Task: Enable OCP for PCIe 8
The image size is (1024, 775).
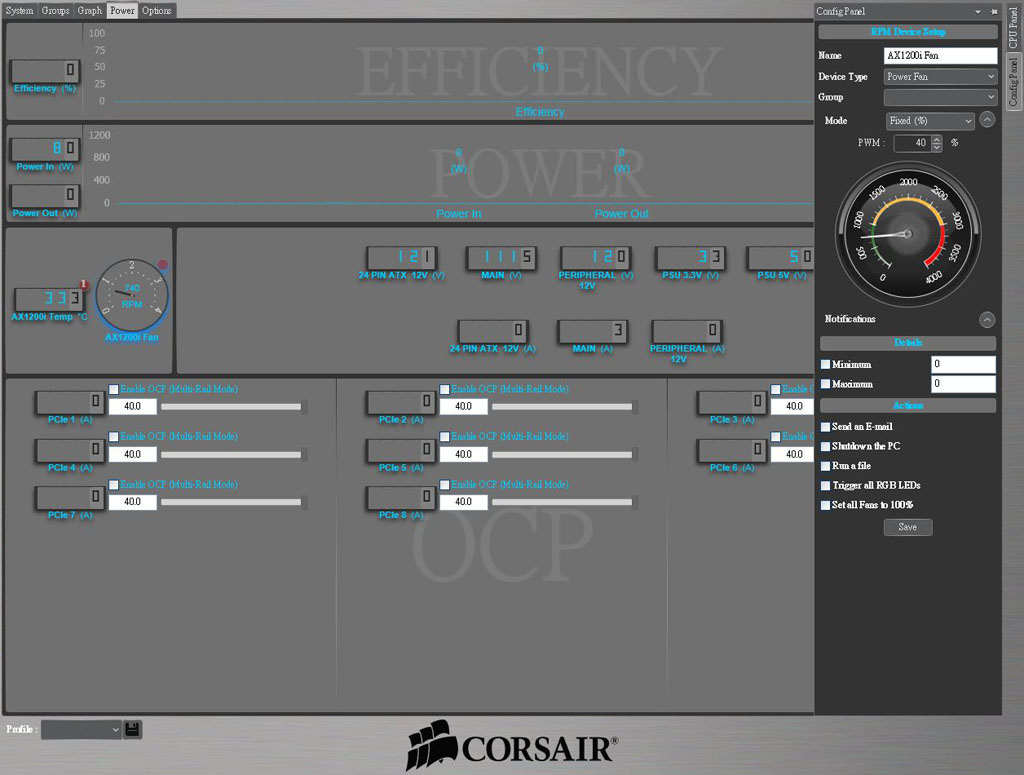Action: click(x=445, y=484)
